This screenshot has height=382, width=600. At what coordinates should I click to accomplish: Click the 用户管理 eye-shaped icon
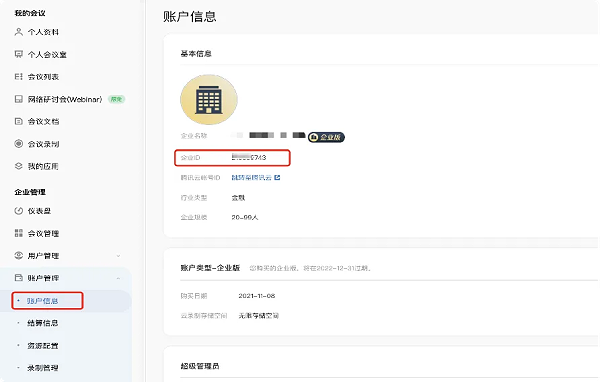pos(18,255)
